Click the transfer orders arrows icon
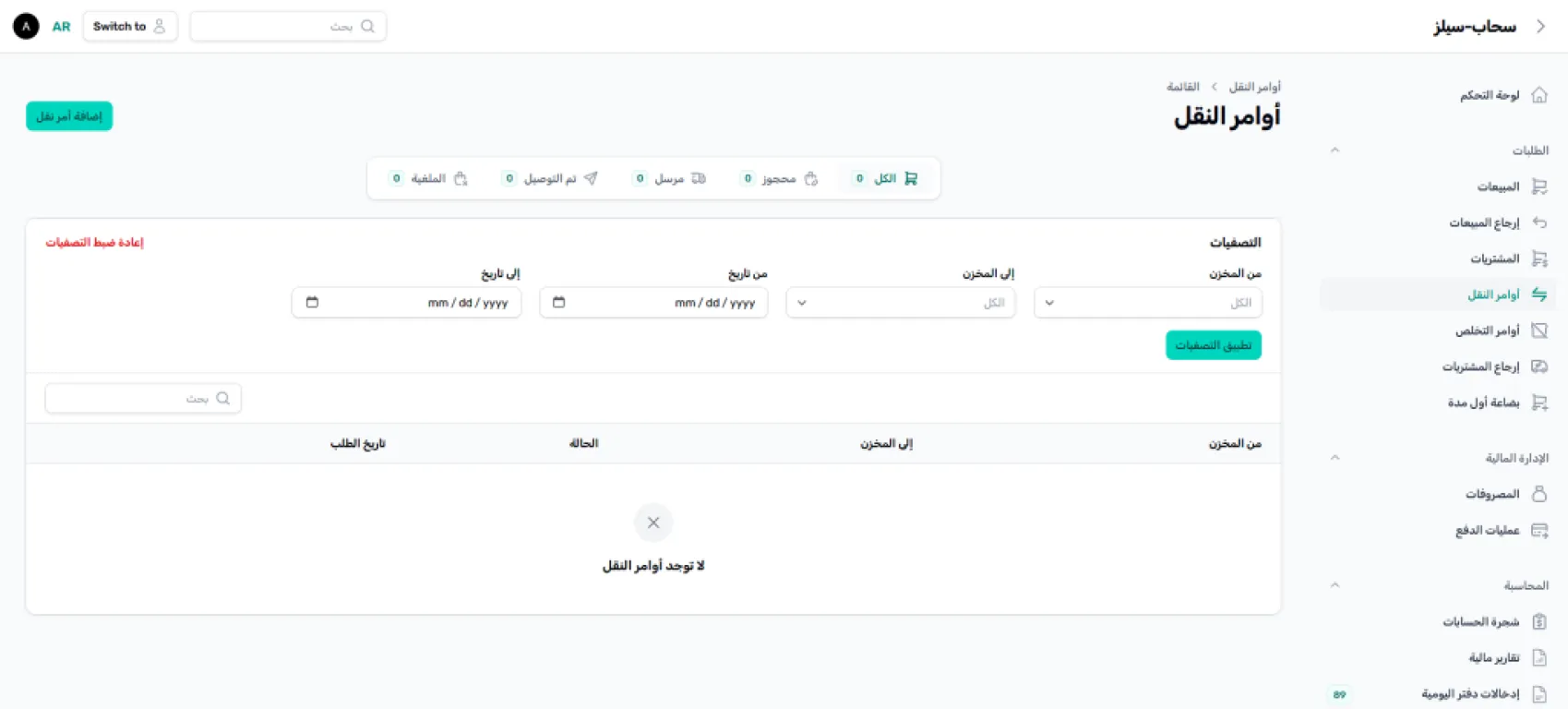This screenshot has height=709, width=1568. point(1539,294)
